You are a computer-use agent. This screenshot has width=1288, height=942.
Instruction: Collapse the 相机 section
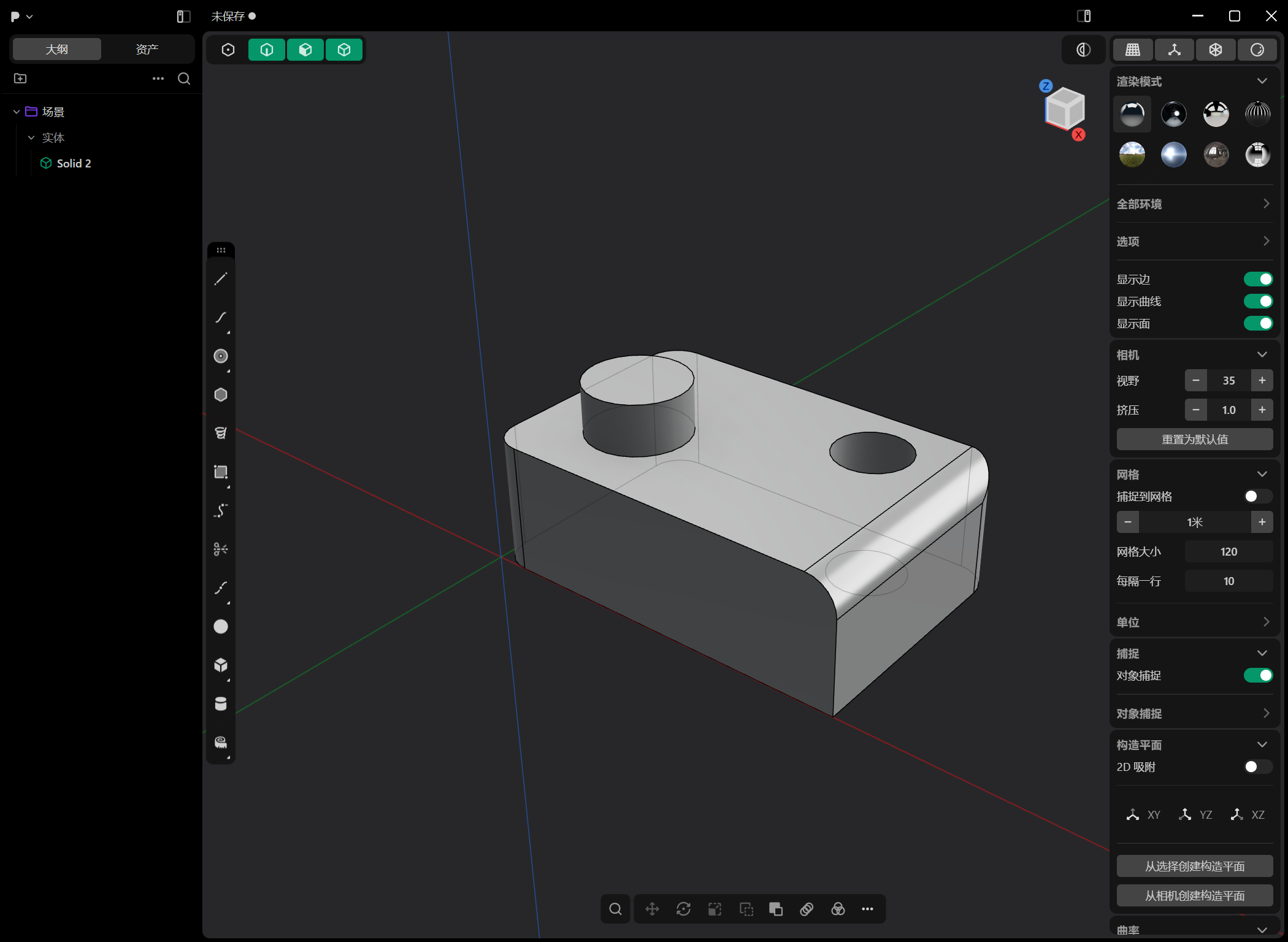(x=1262, y=354)
